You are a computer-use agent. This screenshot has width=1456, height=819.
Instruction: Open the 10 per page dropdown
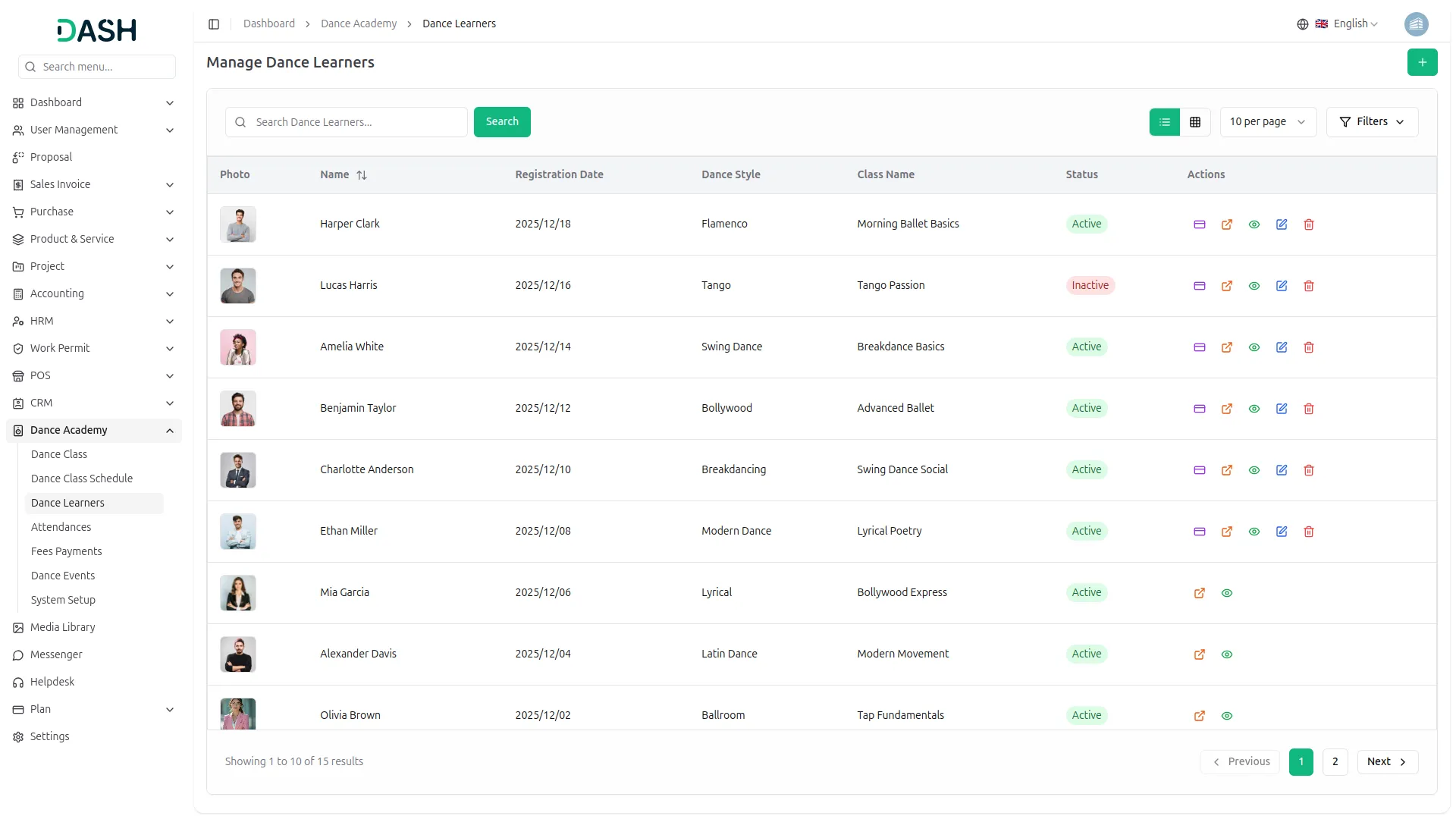(1267, 122)
